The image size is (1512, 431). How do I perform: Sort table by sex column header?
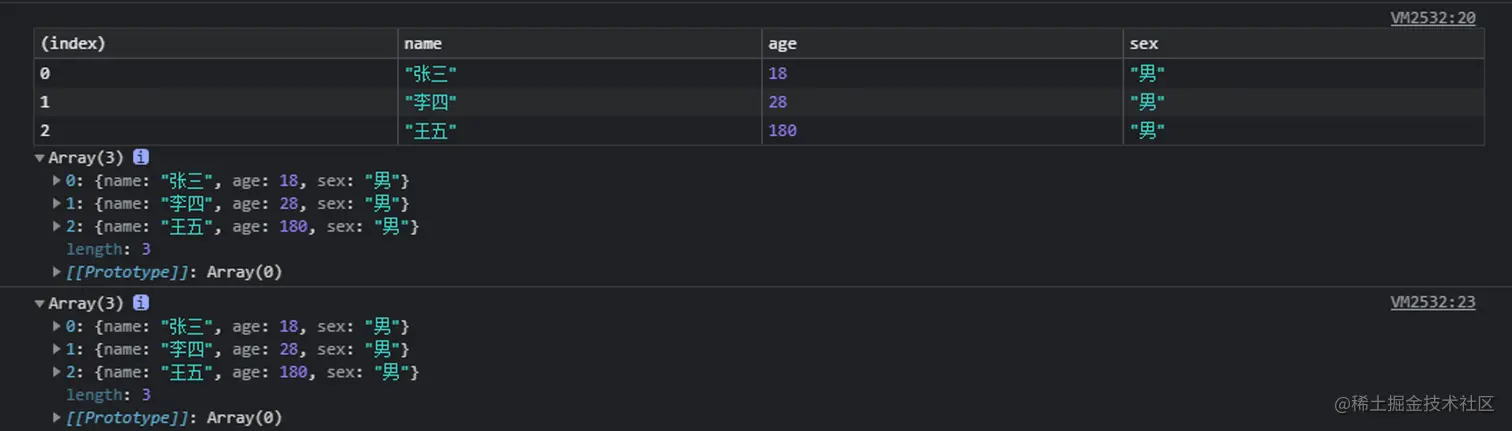pos(1304,44)
